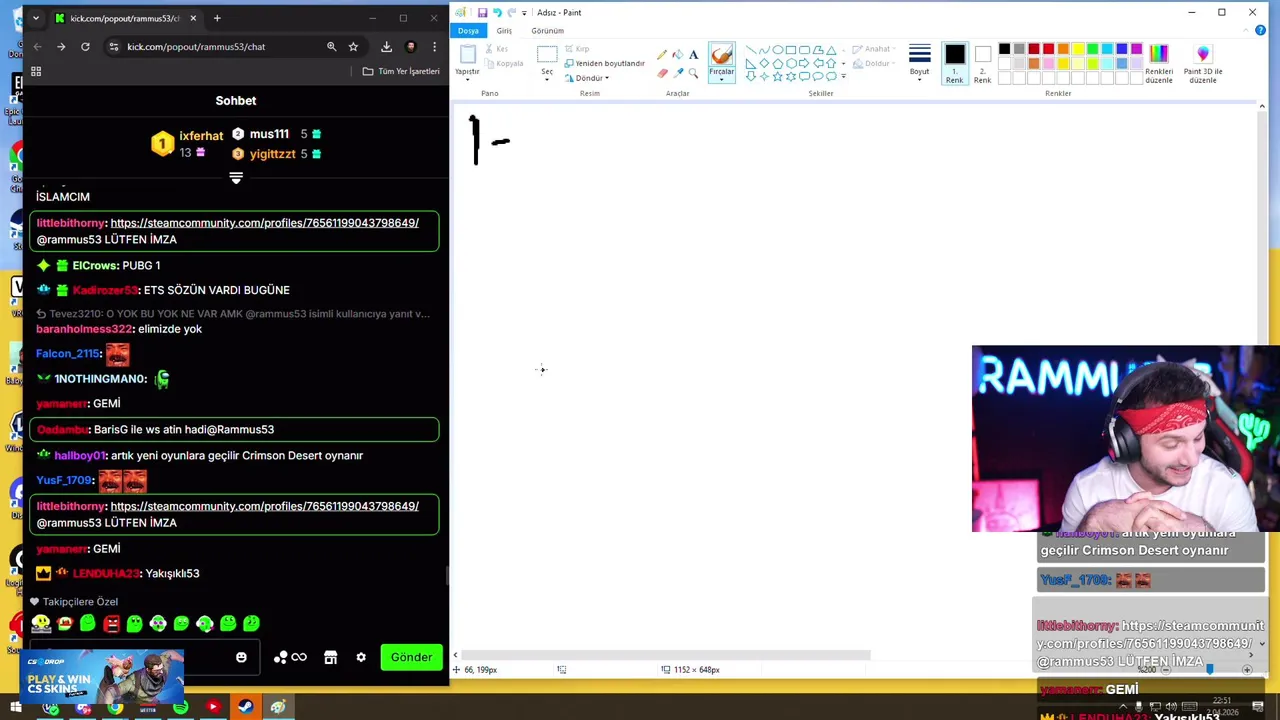Open Renkleri düzenle color editor
Screen dimensions: 1280x720
pos(1159,63)
